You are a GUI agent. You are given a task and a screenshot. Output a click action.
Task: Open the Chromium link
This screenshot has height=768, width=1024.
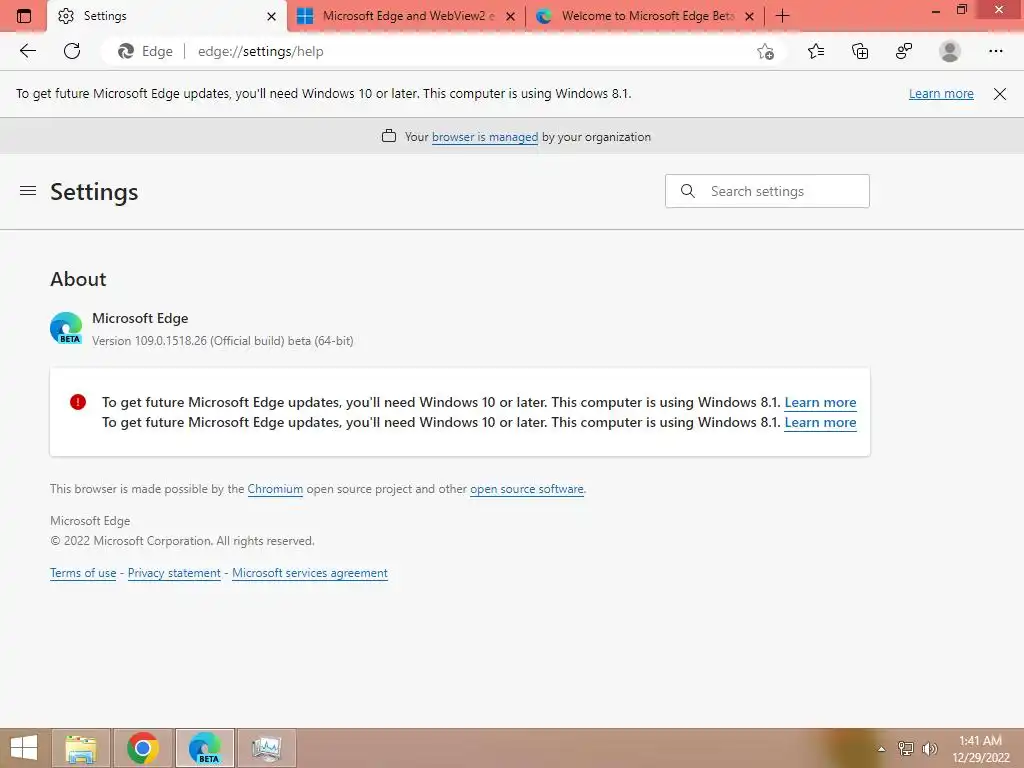click(x=275, y=489)
